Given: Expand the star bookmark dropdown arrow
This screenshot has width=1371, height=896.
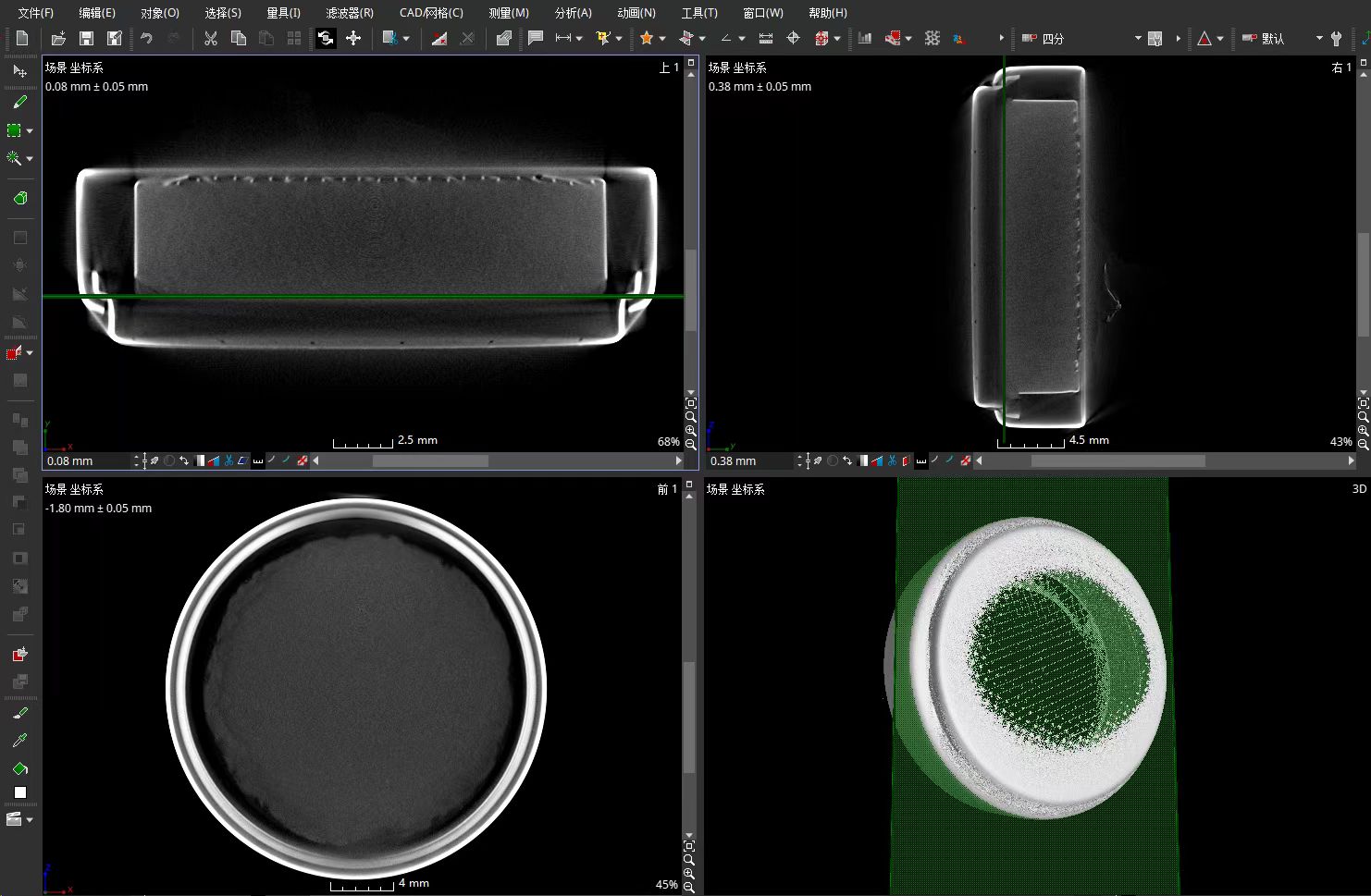Looking at the screenshot, I should coord(662,39).
